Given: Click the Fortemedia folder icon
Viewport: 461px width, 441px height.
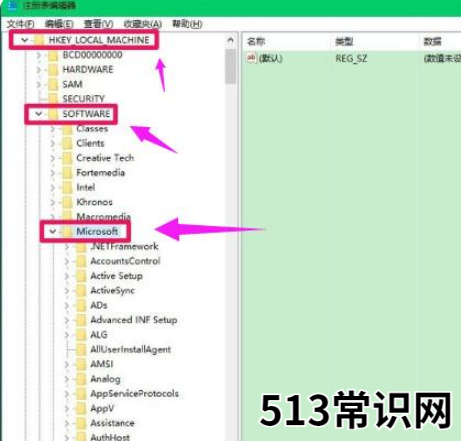Looking at the screenshot, I should [67, 173].
